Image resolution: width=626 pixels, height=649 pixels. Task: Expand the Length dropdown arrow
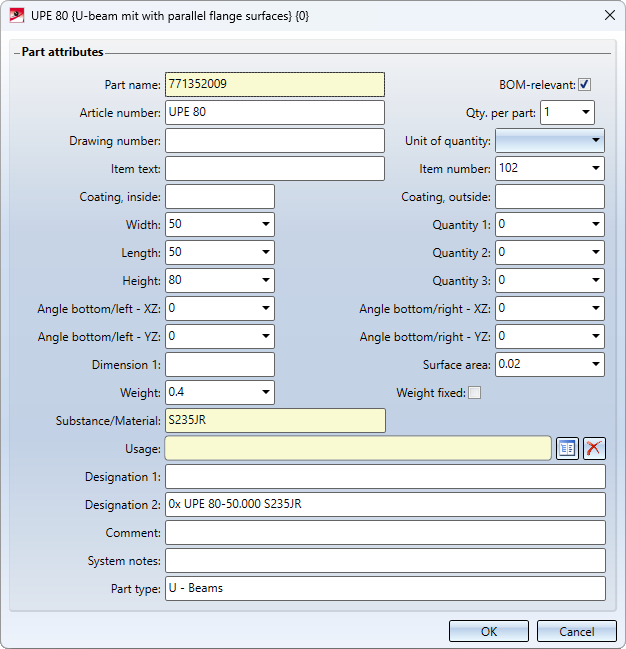click(x=265, y=252)
